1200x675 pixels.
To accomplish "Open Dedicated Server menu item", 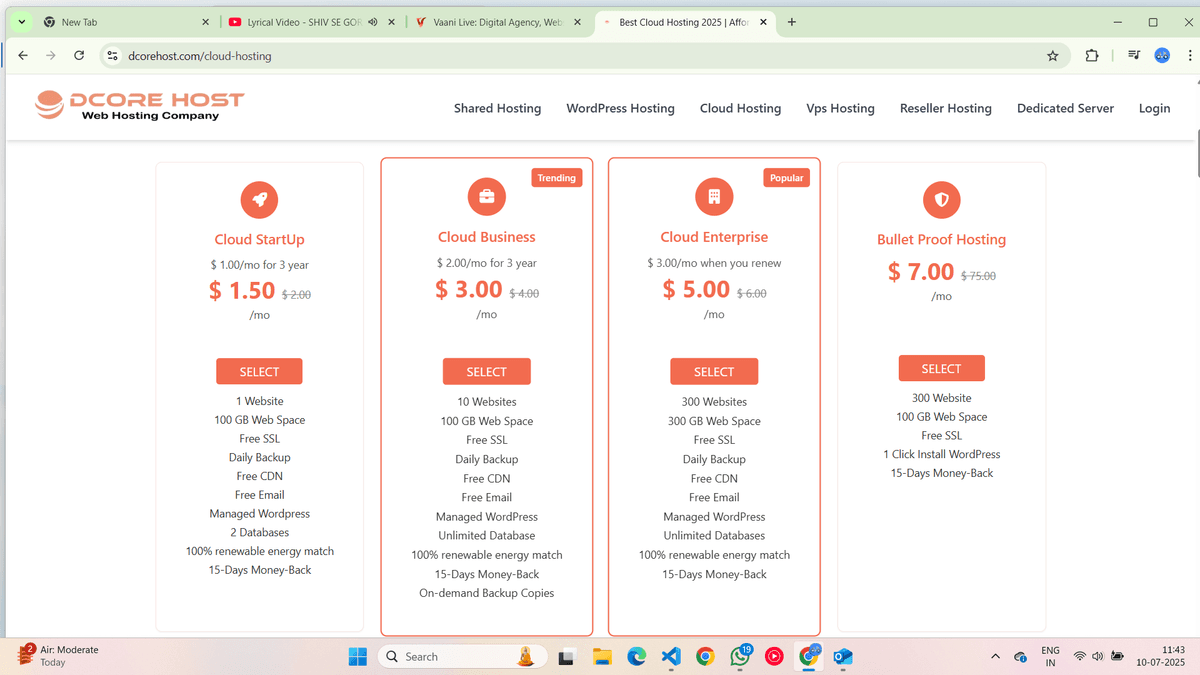I will (x=1065, y=108).
